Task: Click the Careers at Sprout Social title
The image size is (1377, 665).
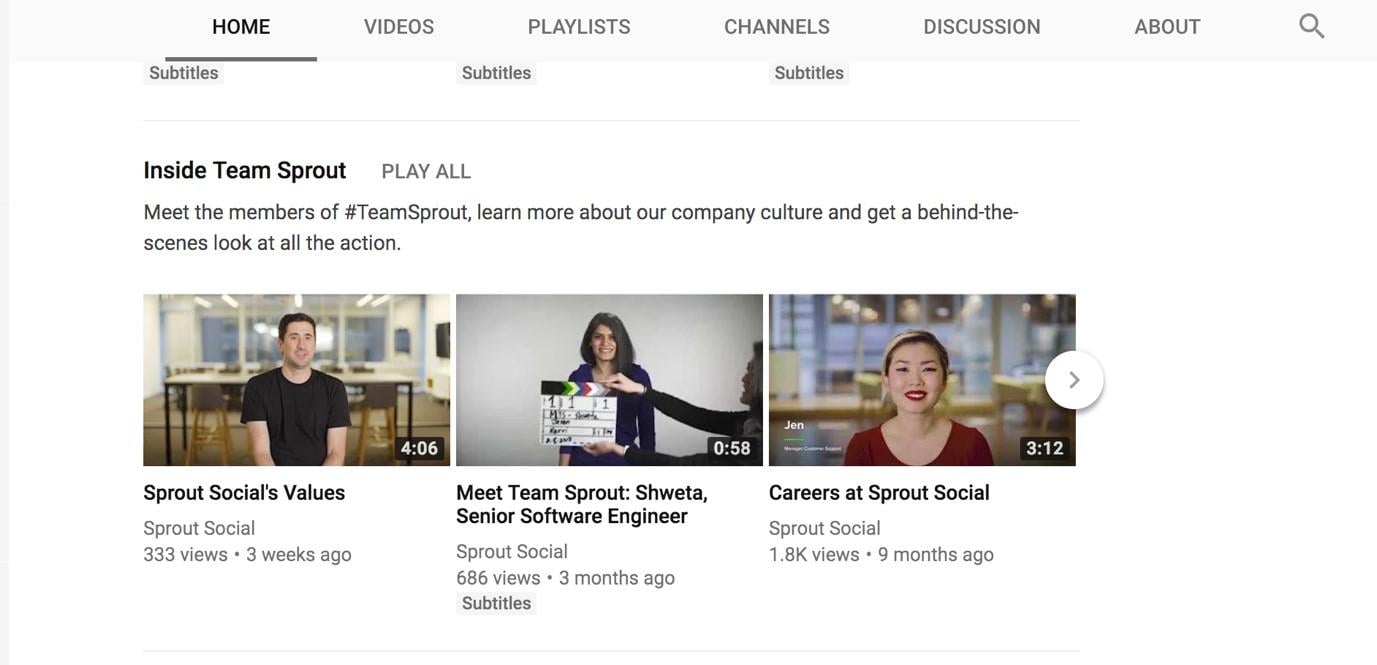Action: click(879, 493)
